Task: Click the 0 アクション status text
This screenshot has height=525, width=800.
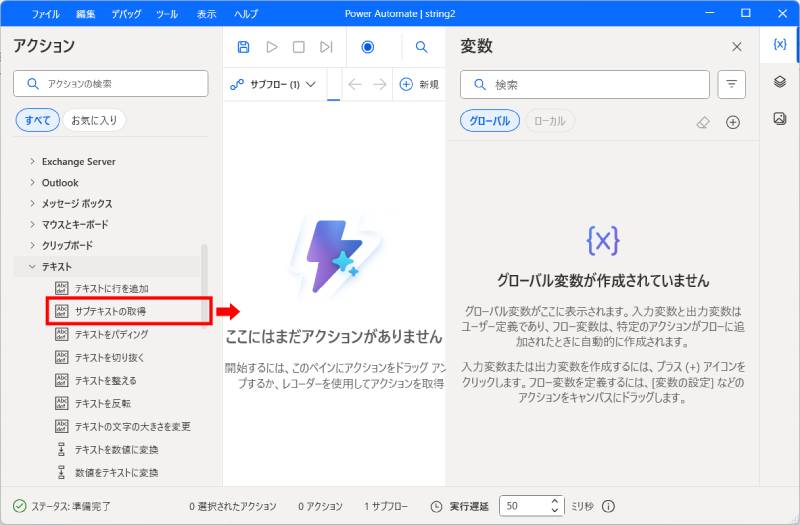Action: [x=320, y=506]
